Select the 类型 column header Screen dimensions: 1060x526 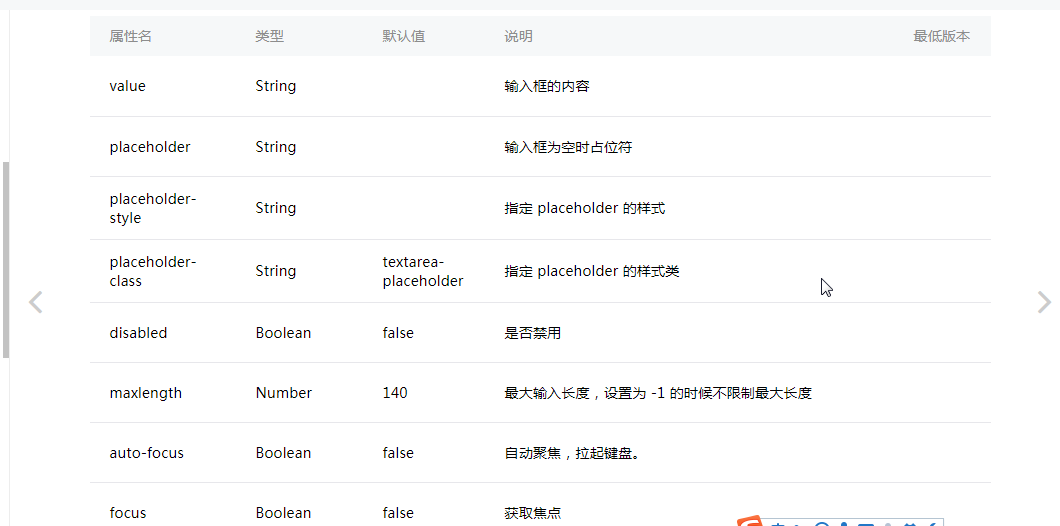click(270, 37)
